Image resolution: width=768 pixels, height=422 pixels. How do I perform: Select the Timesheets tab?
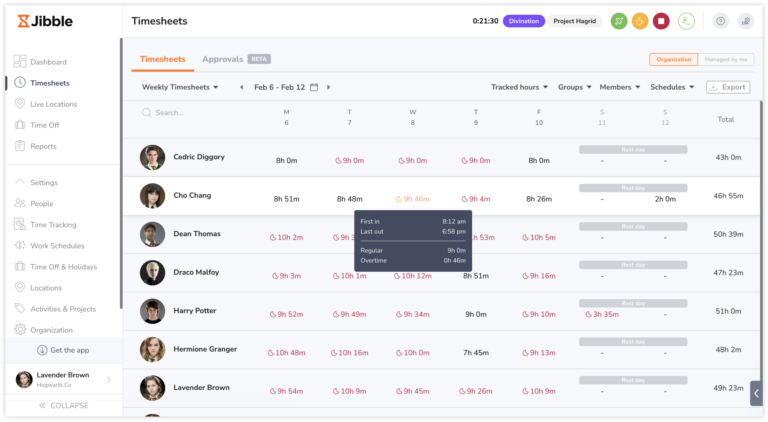[162, 59]
